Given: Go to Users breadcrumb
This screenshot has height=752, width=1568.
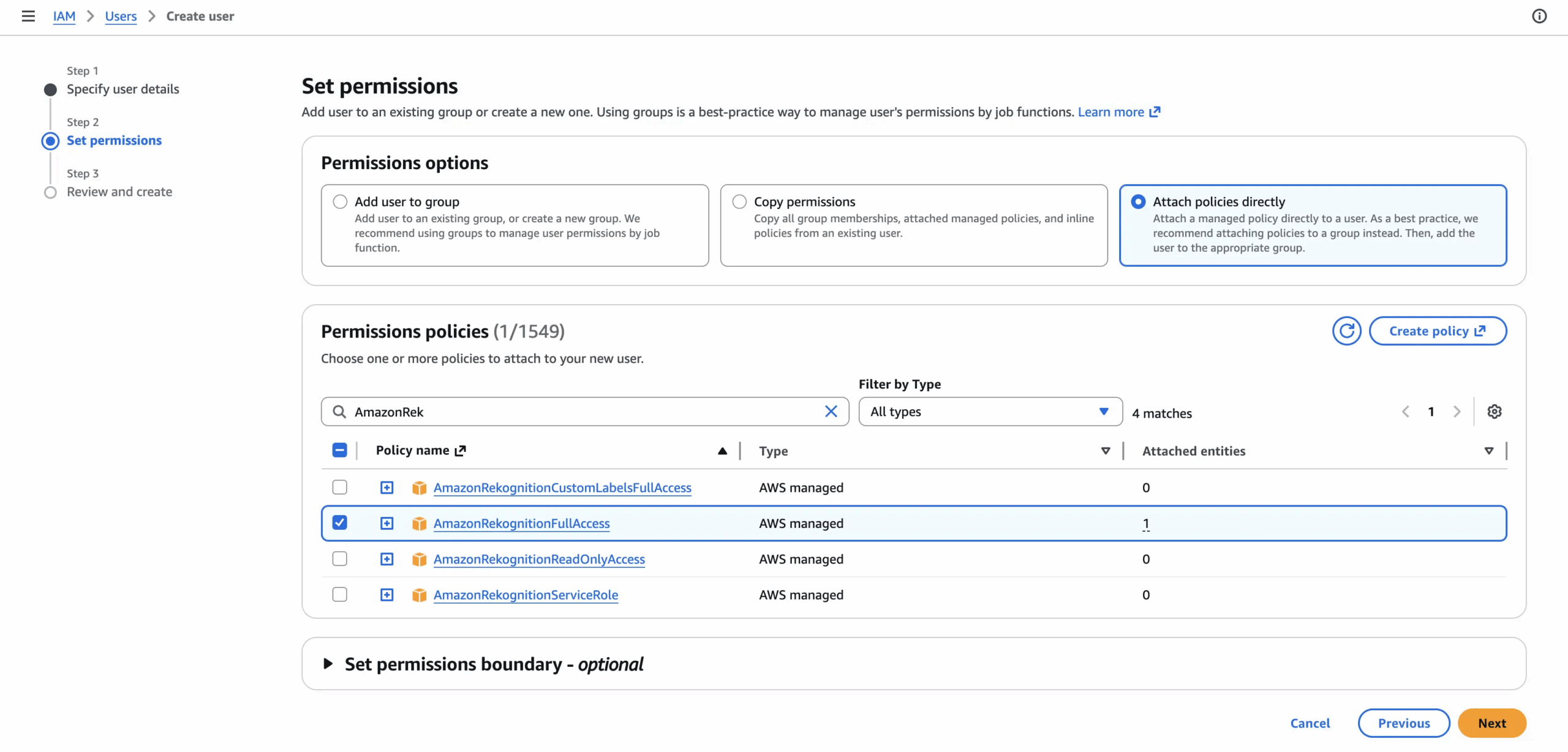Looking at the screenshot, I should (x=121, y=17).
